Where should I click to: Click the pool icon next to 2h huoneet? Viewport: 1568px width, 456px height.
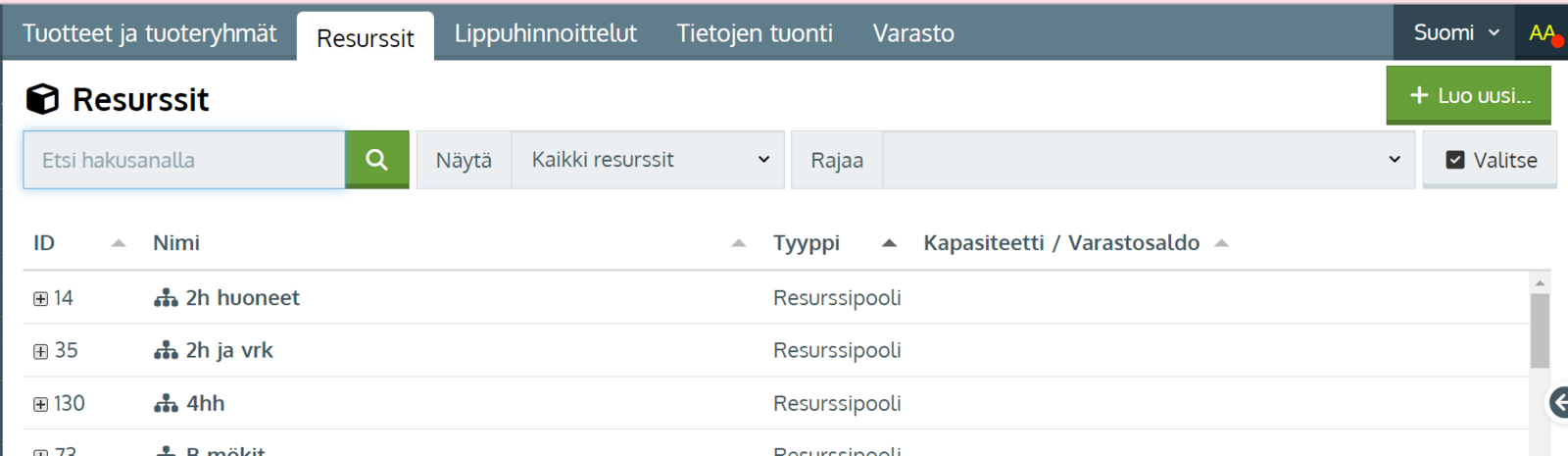(166, 298)
